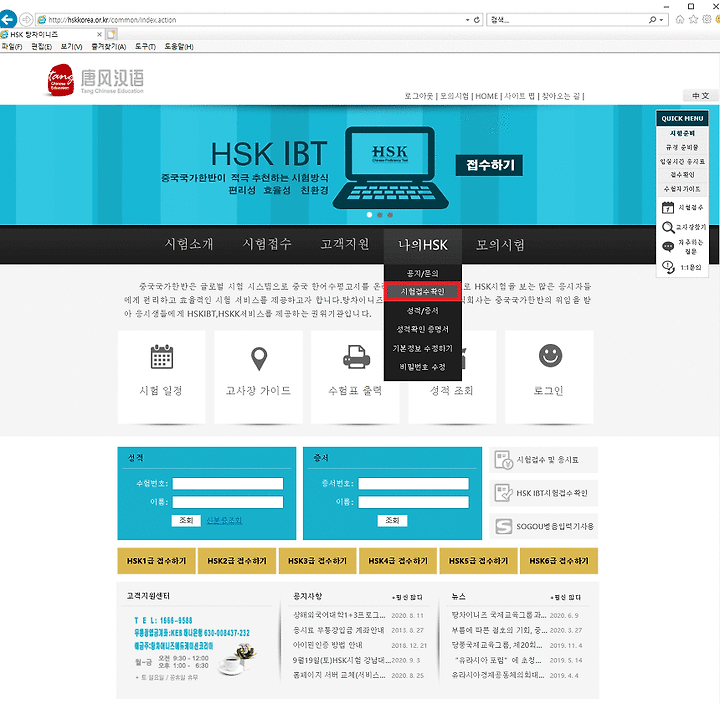This screenshot has height=704, width=720.
Task: Open the 시험소개 navigation menu
Action: click(x=189, y=244)
